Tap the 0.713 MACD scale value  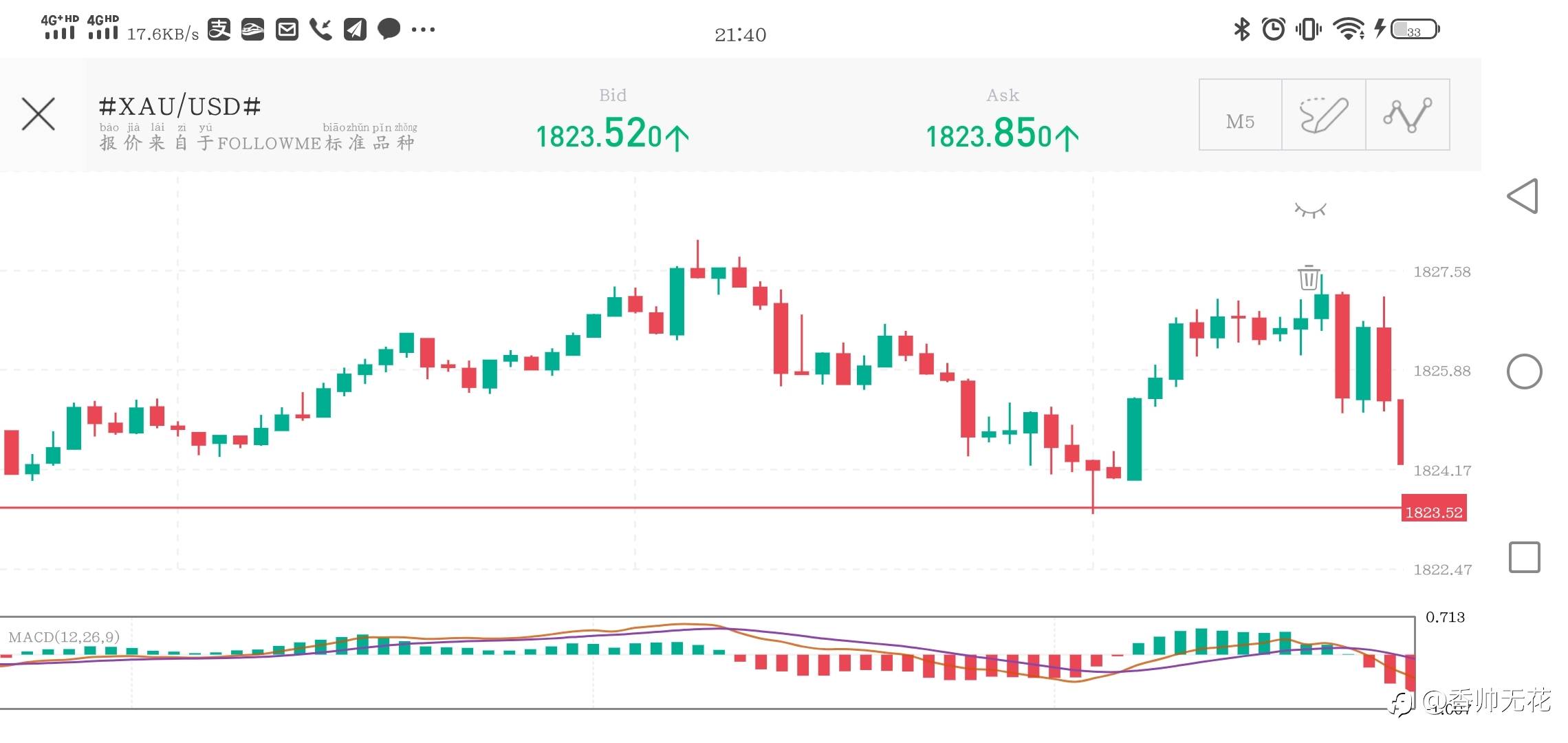(1445, 617)
